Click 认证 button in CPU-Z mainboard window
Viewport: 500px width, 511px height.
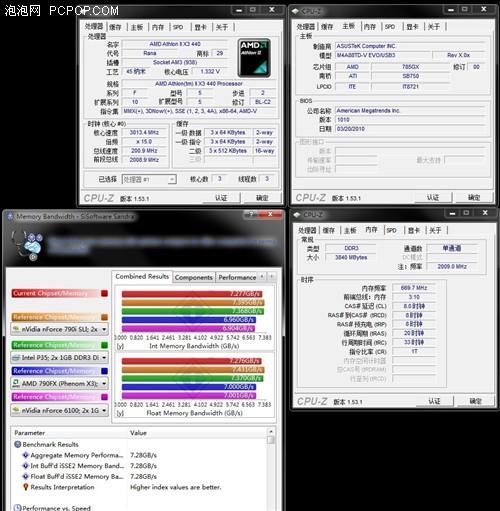coord(433,198)
